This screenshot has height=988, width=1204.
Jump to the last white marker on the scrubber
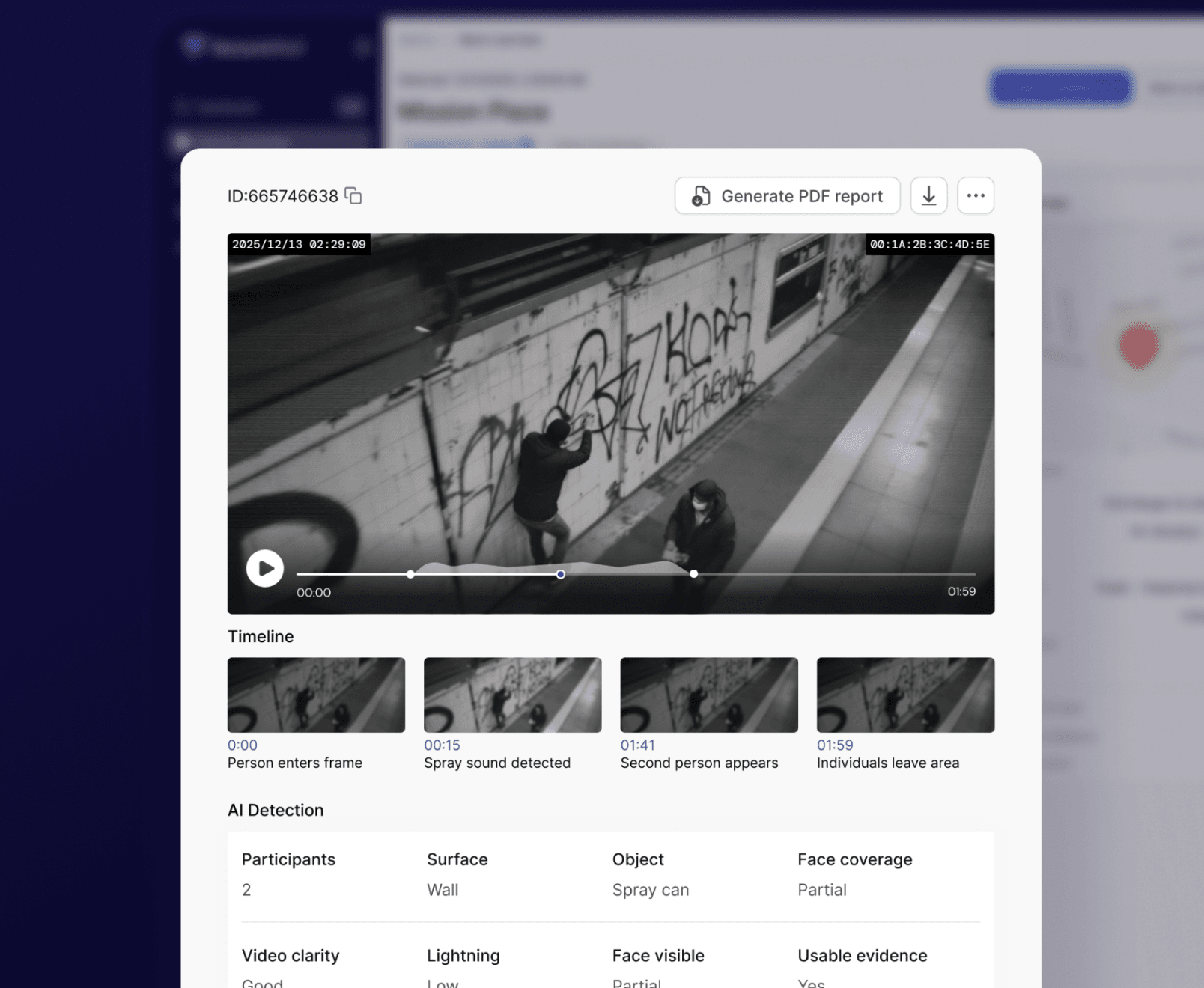click(x=693, y=574)
